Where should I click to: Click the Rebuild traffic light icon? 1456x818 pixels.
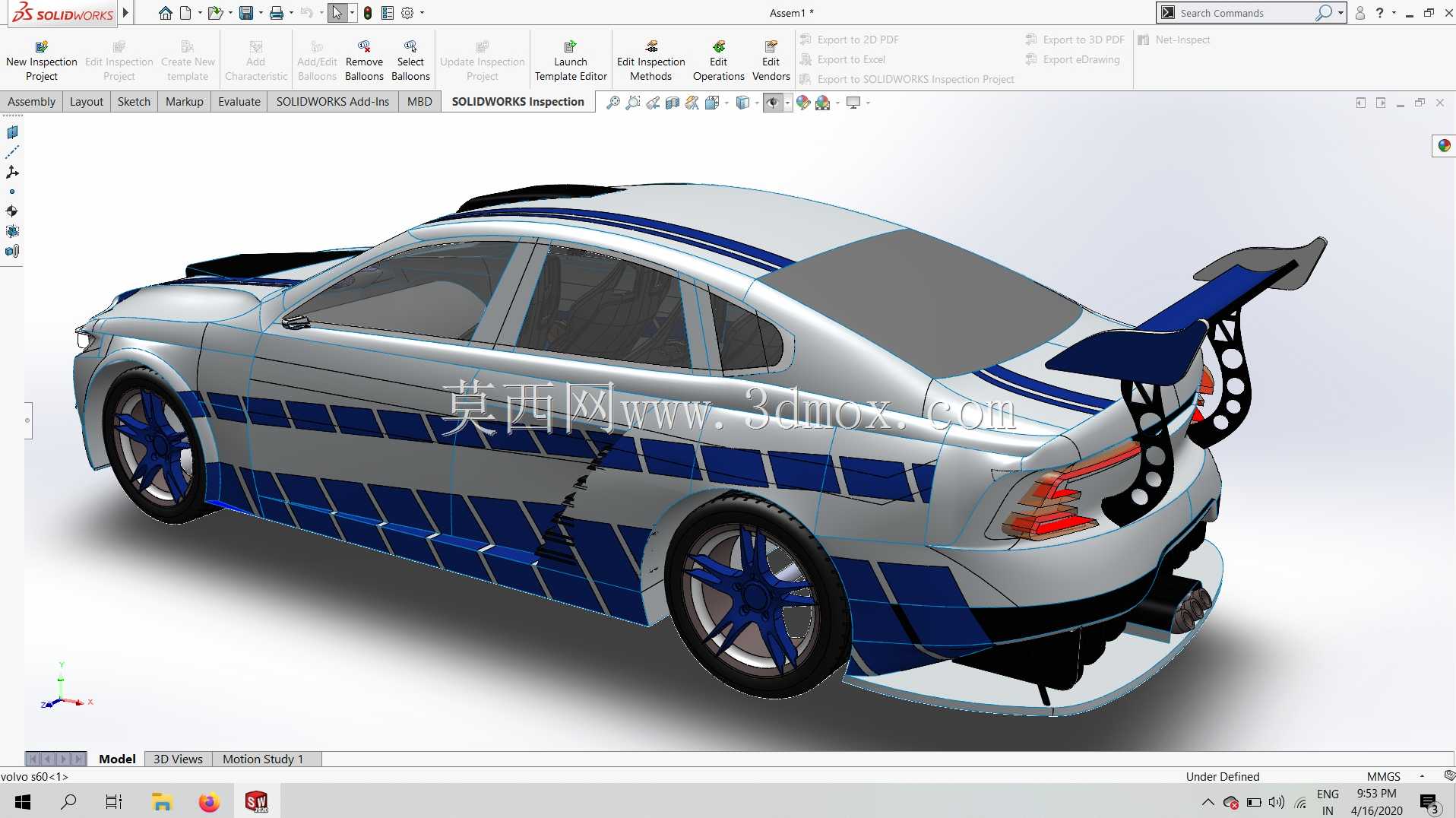[368, 13]
